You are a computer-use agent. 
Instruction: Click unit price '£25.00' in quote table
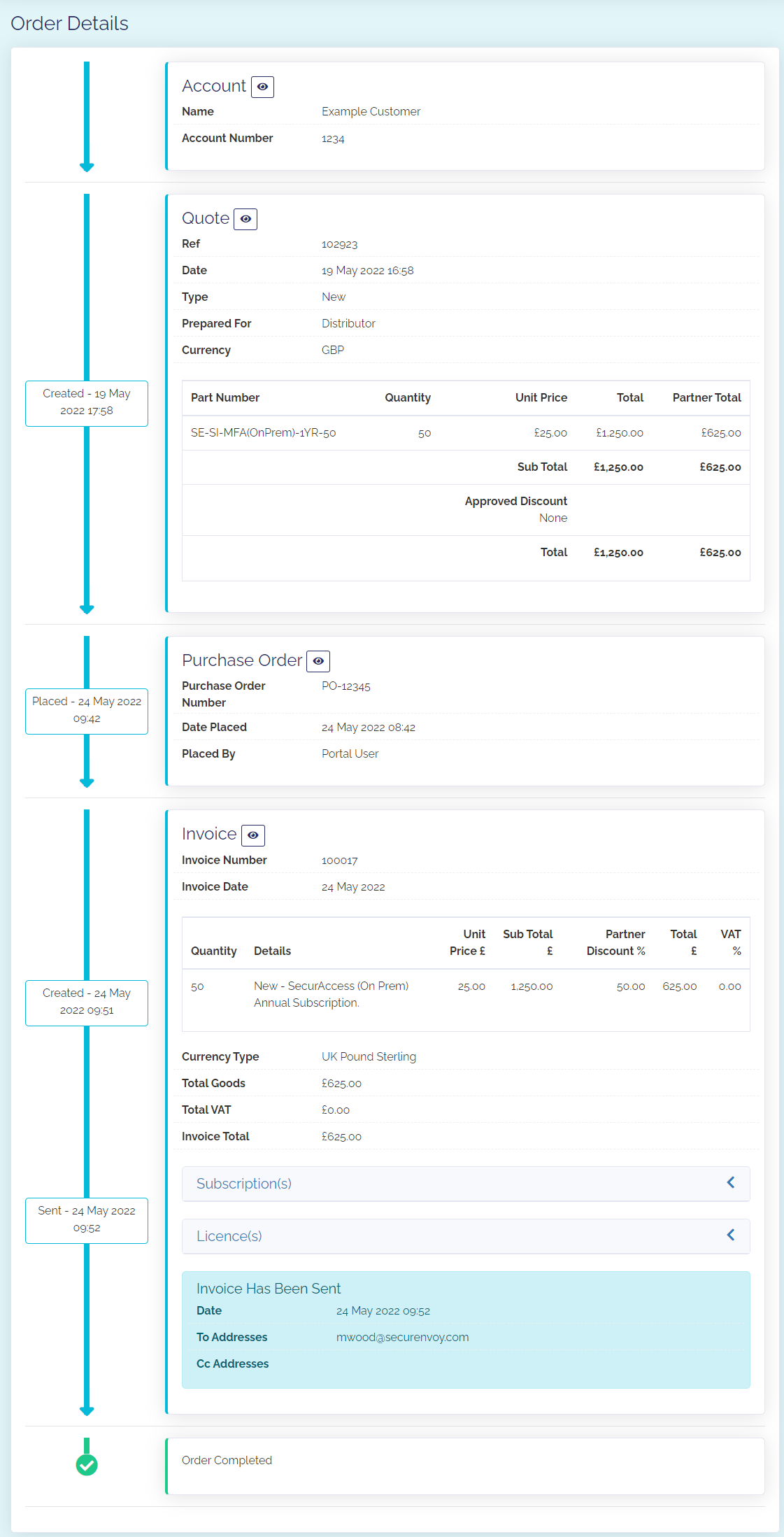point(550,433)
